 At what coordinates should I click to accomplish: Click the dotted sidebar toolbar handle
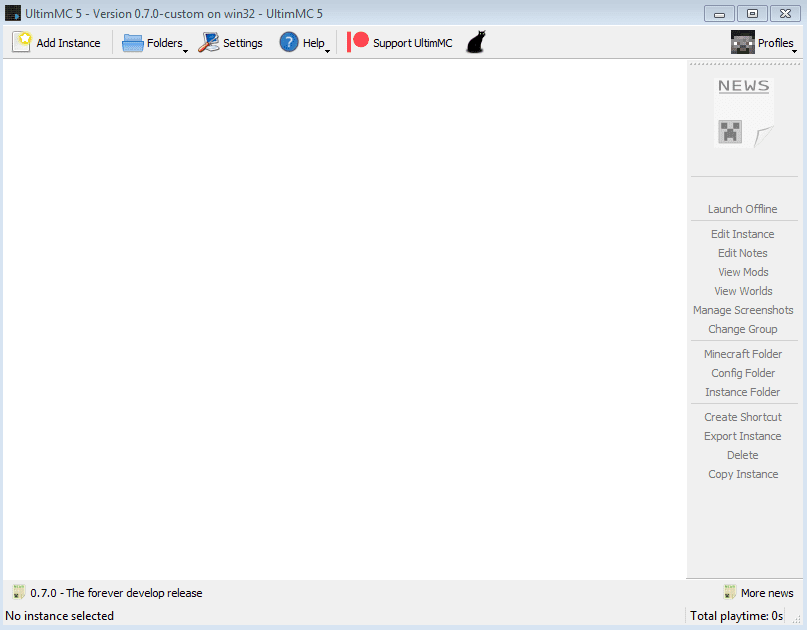pyautogui.click(x=744, y=64)
